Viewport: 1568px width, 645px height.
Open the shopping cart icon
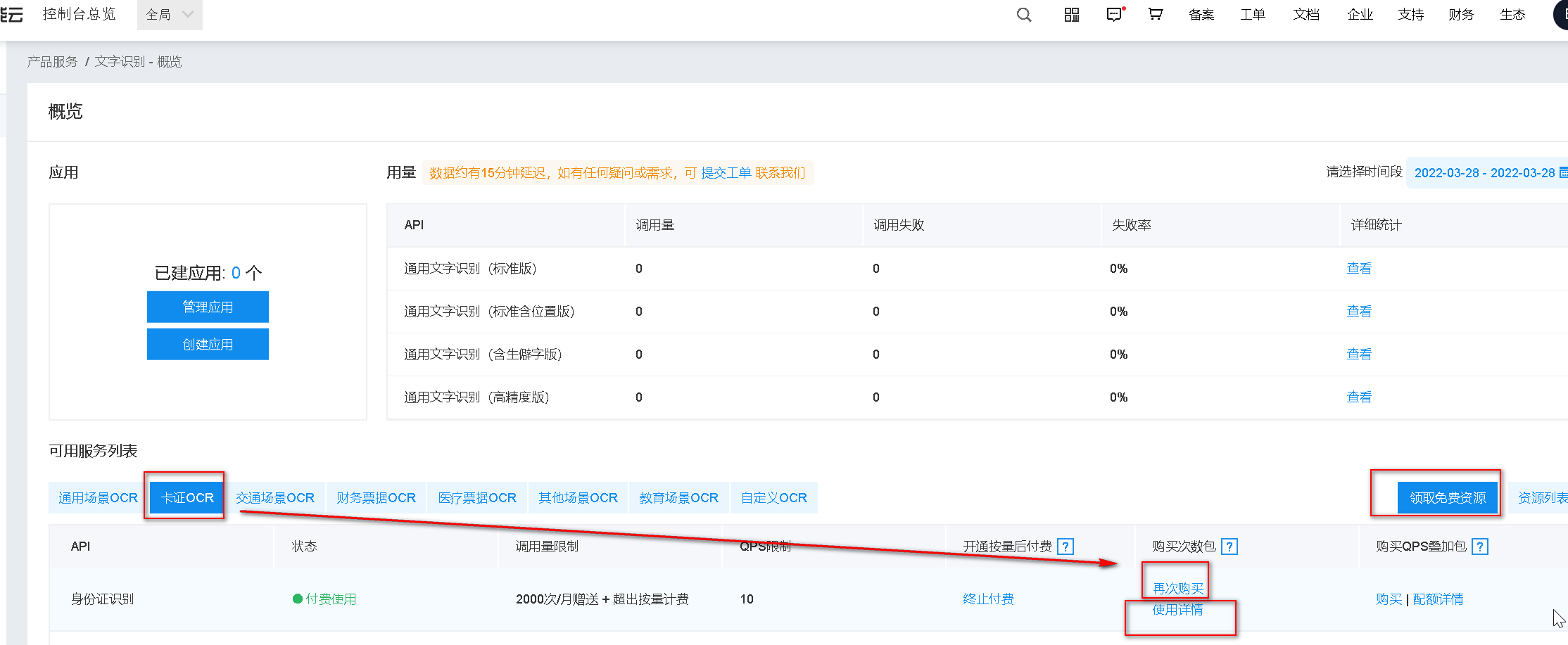coord(1156,14)
